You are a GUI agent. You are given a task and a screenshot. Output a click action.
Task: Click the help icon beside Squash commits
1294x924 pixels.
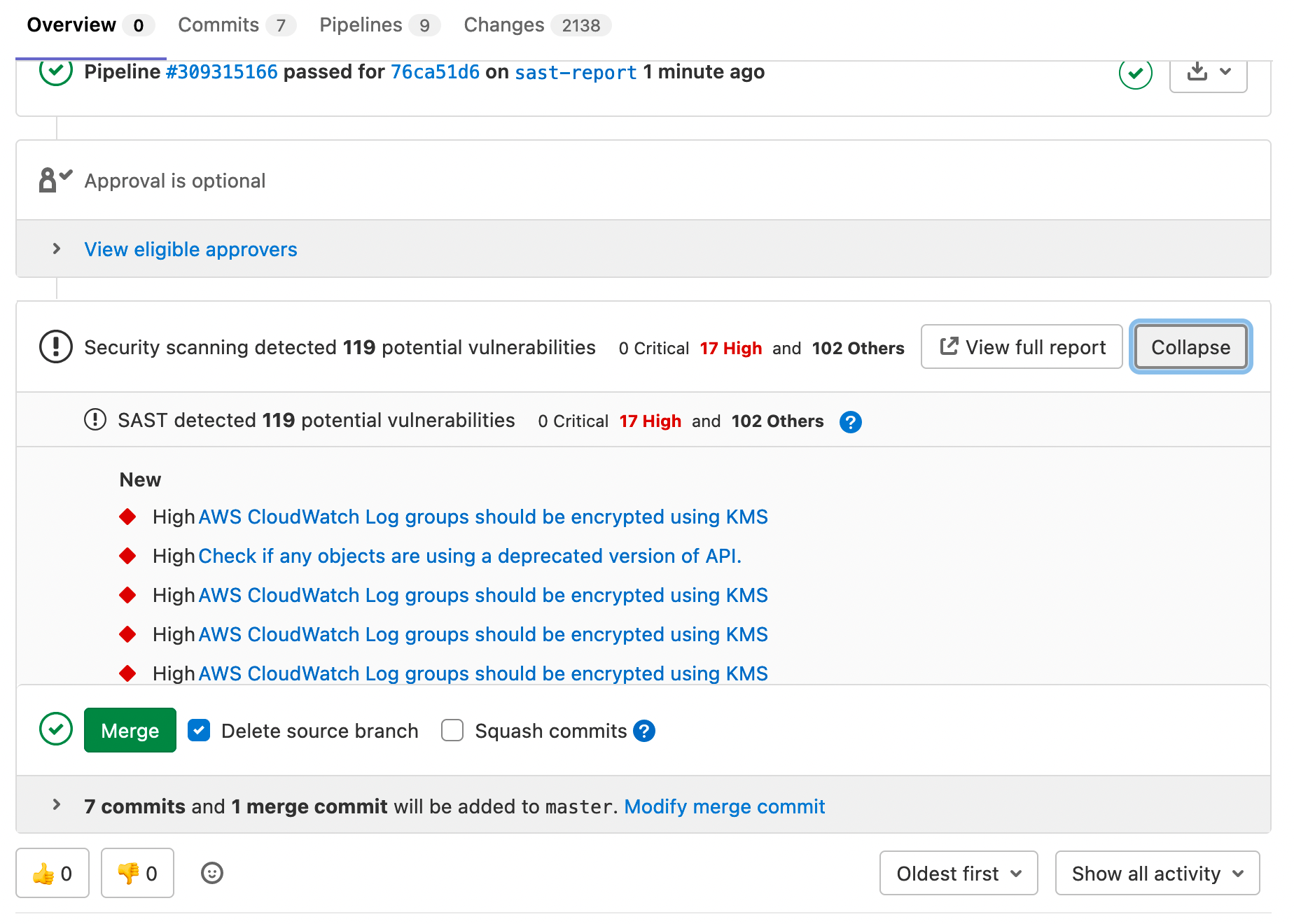(644, 731)
